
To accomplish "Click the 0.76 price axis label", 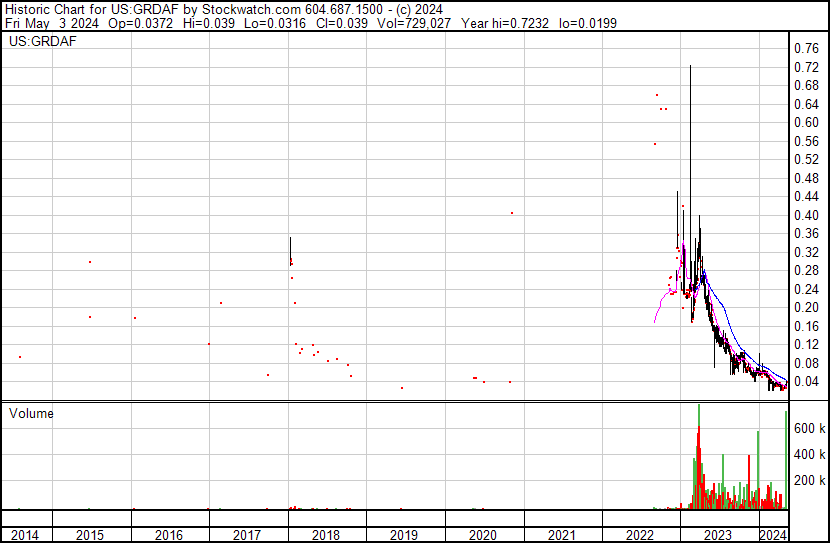I will pyautogui.click(x=805, y=49).
